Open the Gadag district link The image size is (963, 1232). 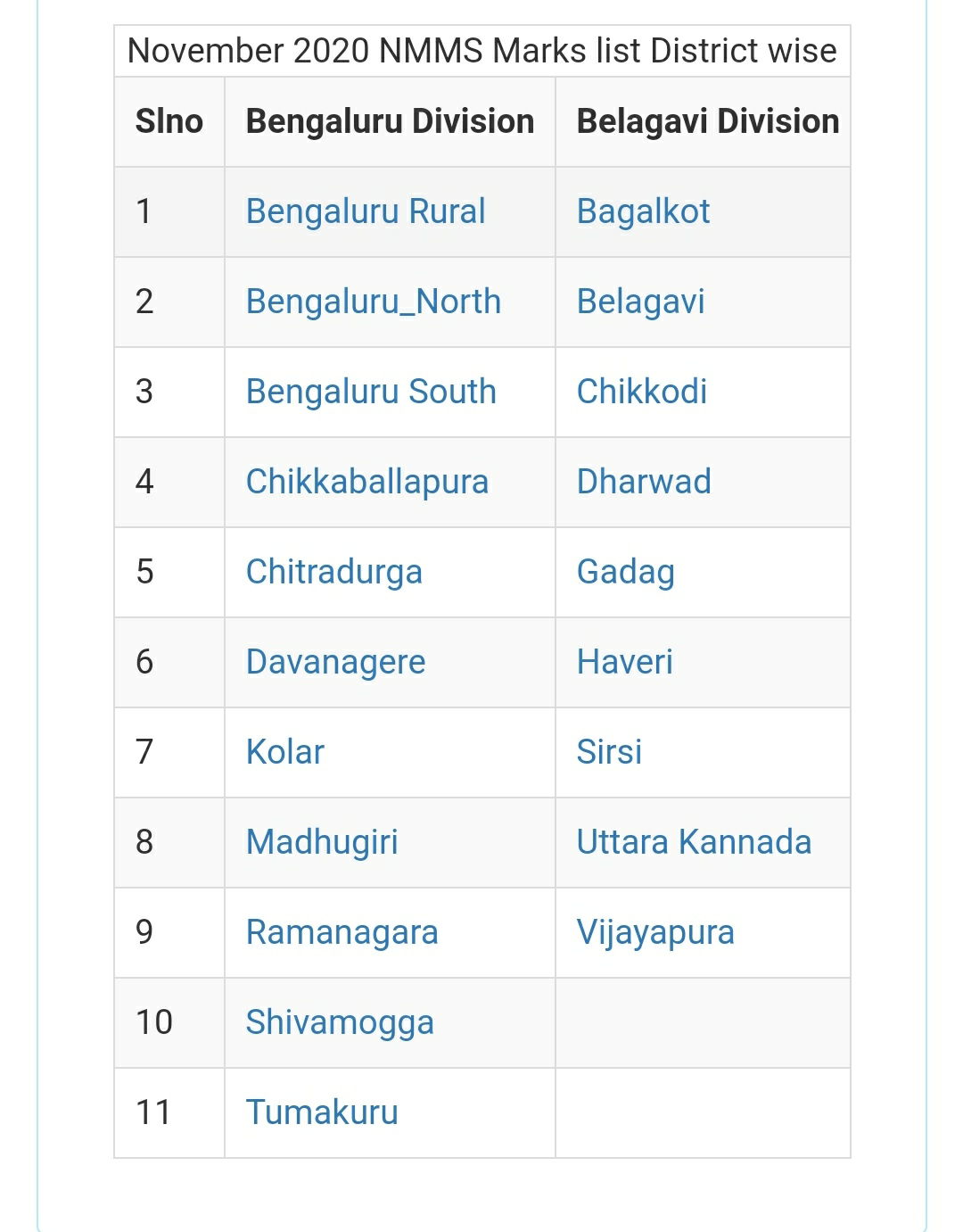pyautogui.click(x=626, y=572)
